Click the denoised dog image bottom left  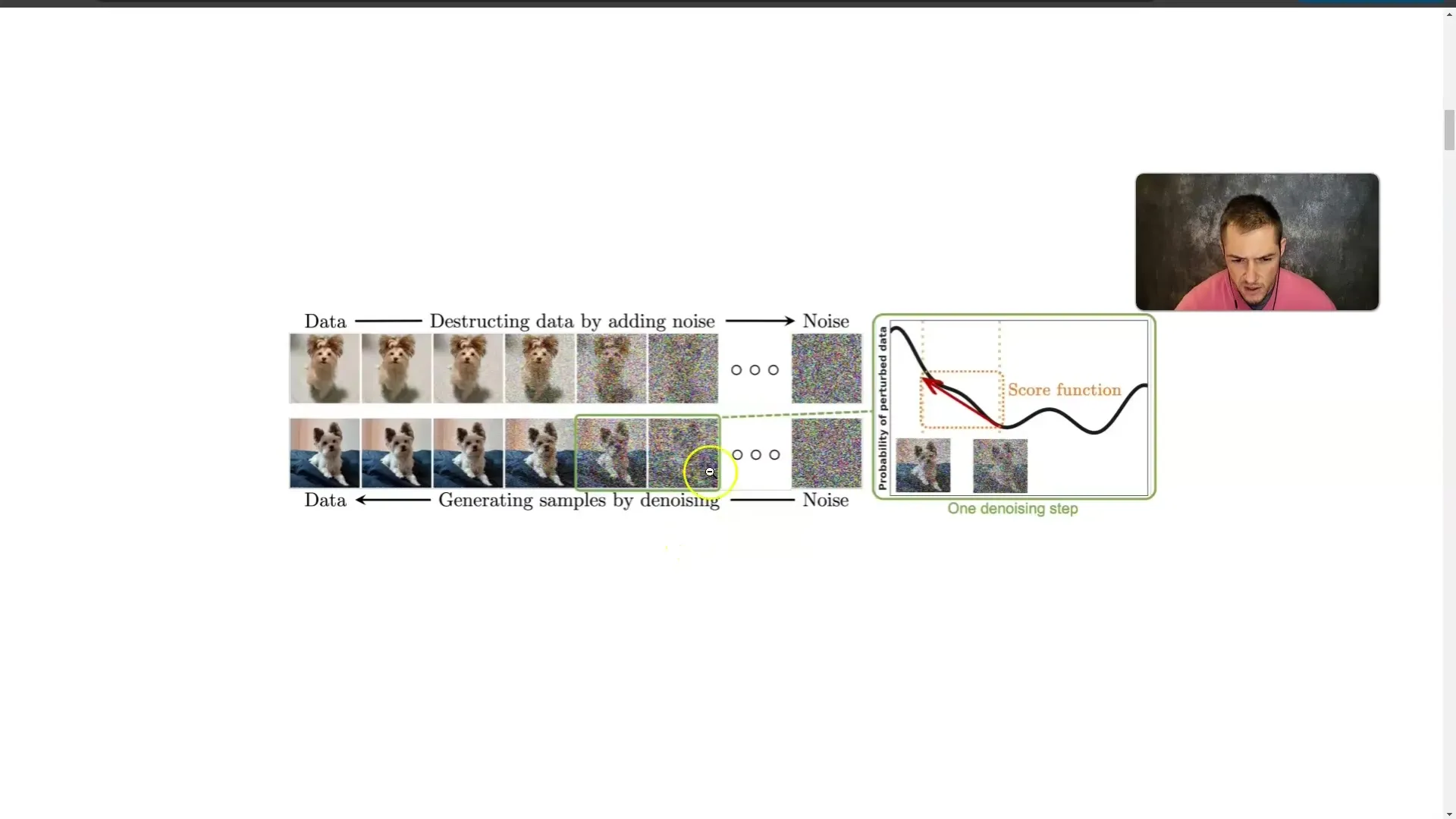coord(324,453)
